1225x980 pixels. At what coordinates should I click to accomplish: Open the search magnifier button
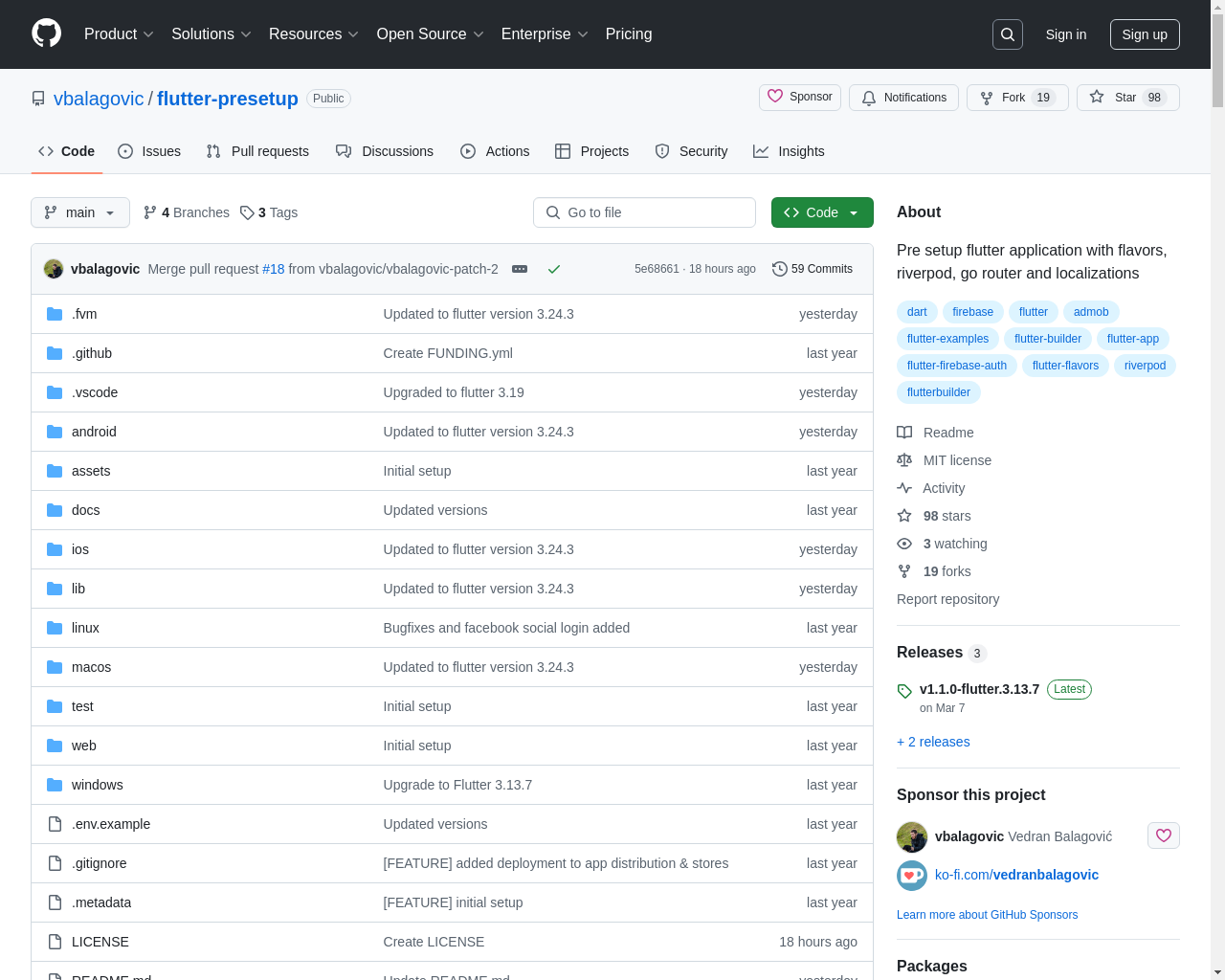(1008, 34)
